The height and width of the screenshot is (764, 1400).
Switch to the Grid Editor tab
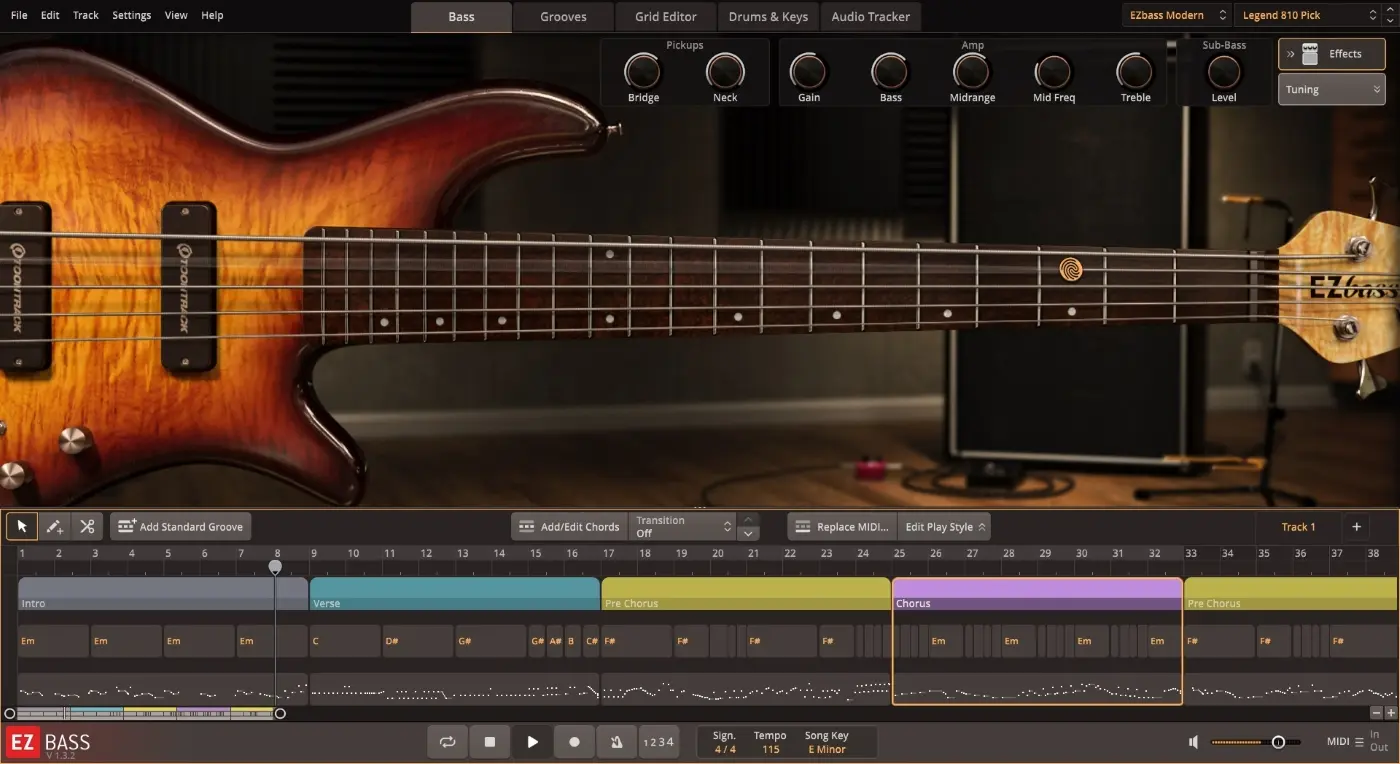tap(665, 17)
